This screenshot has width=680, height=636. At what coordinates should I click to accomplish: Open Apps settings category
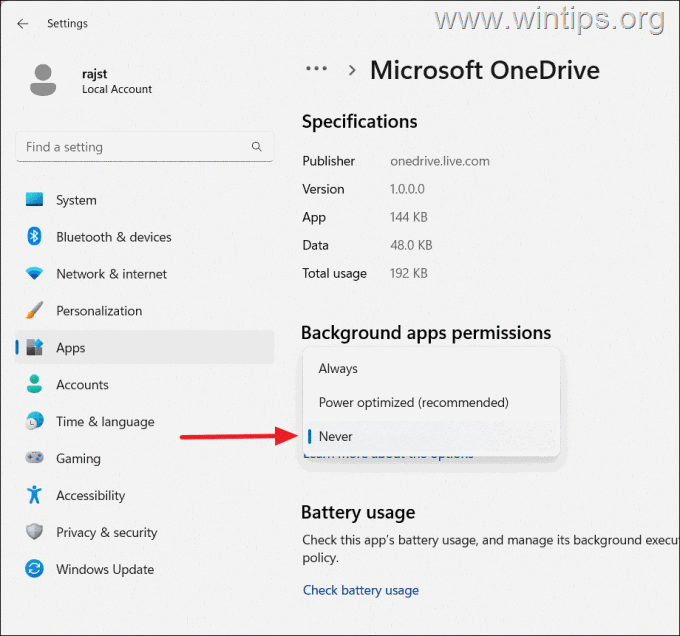coord(145,347)
